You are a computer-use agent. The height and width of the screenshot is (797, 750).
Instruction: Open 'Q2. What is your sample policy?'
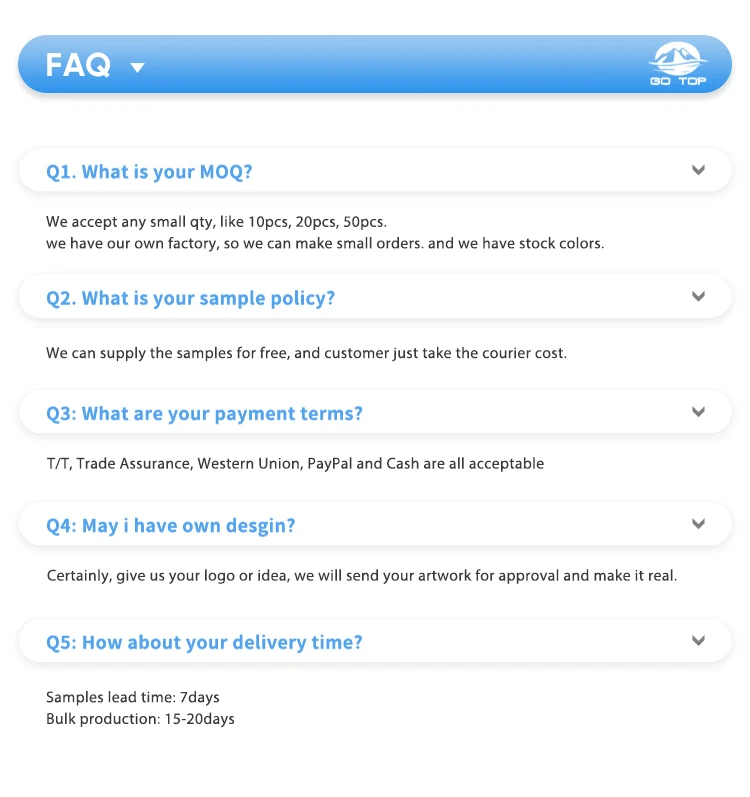point(190,298)
